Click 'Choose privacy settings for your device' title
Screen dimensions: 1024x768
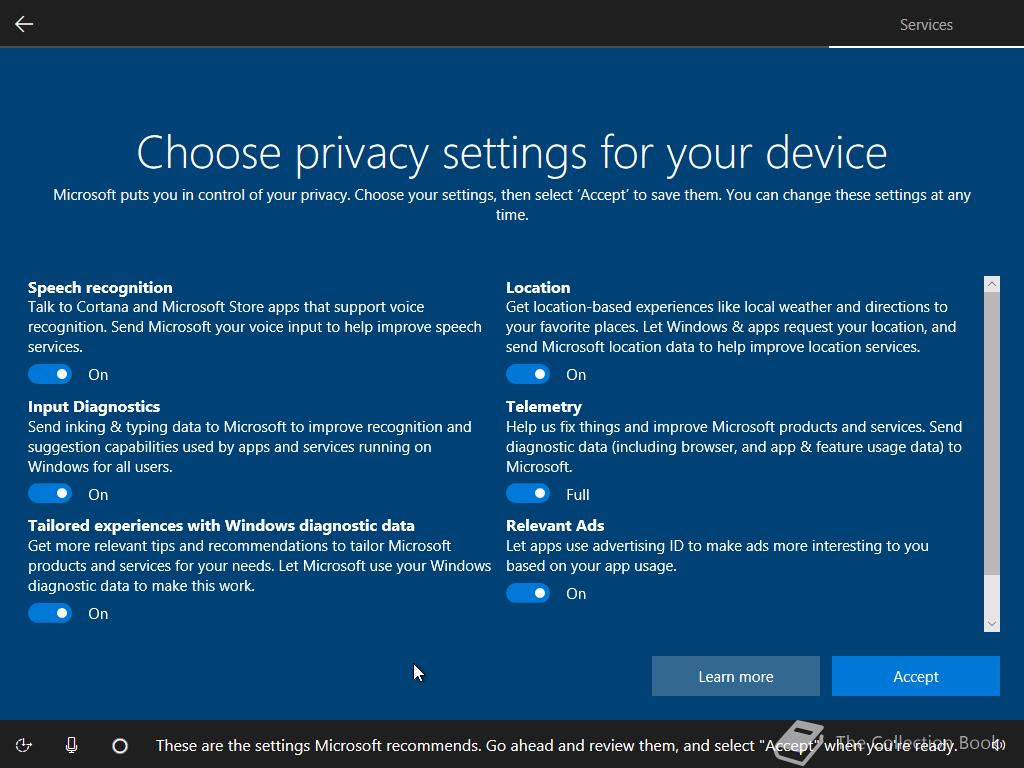pyautogui.click(x=512, y=153)
